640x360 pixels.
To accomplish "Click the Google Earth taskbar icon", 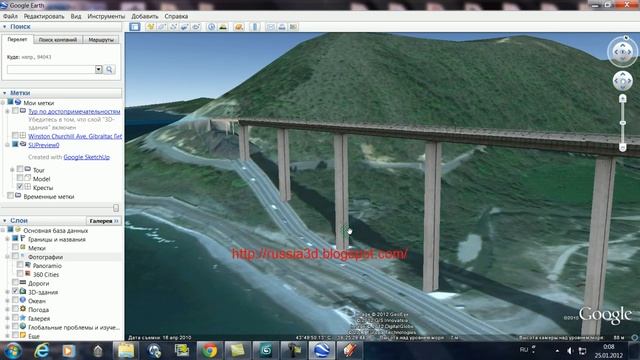I will [322, 351].
